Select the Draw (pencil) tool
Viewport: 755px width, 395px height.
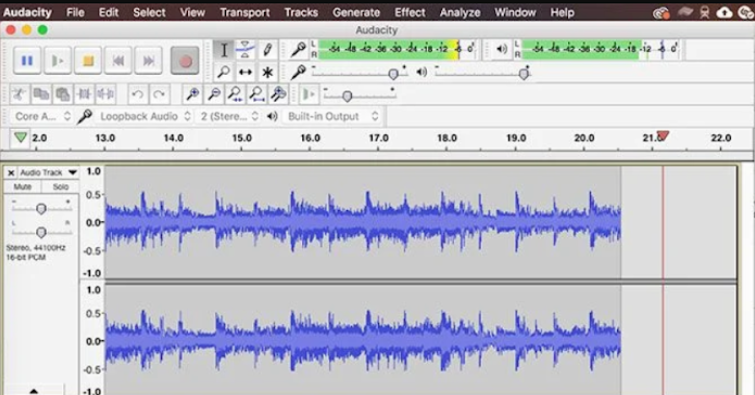point(267,50)
